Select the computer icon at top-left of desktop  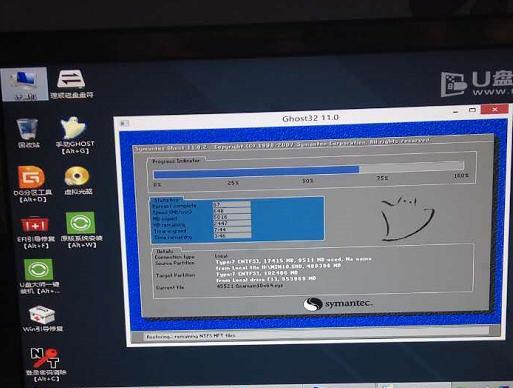tap(24, 84)
